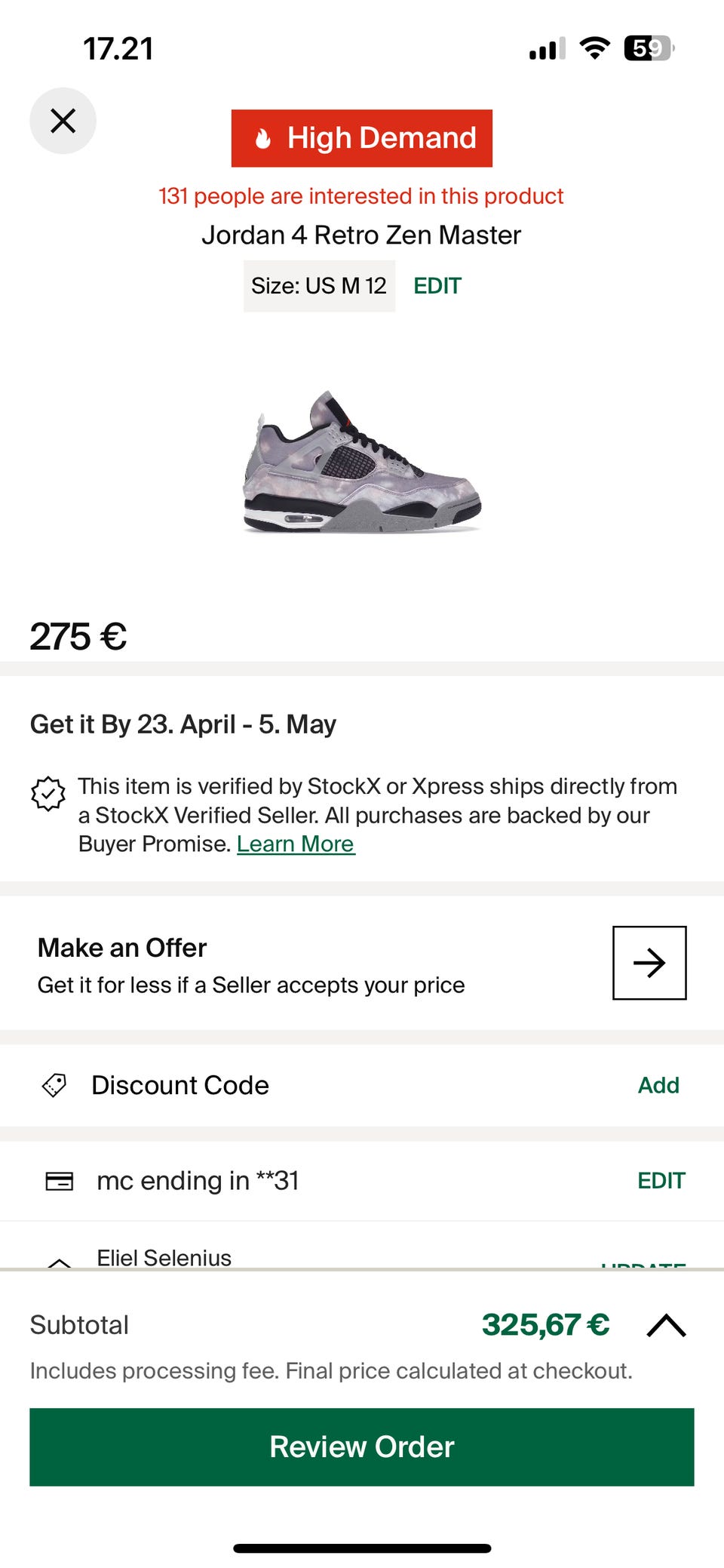
Task: Tap the Discount Code tag icon
Action: [x=54, y=1085]
